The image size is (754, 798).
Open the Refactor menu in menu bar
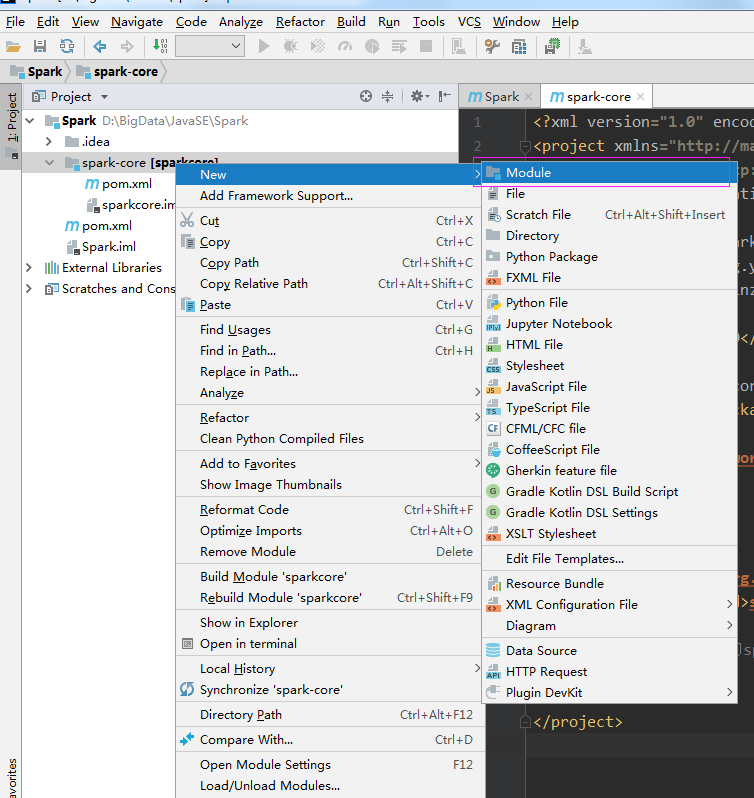click(x=300, y=21)
